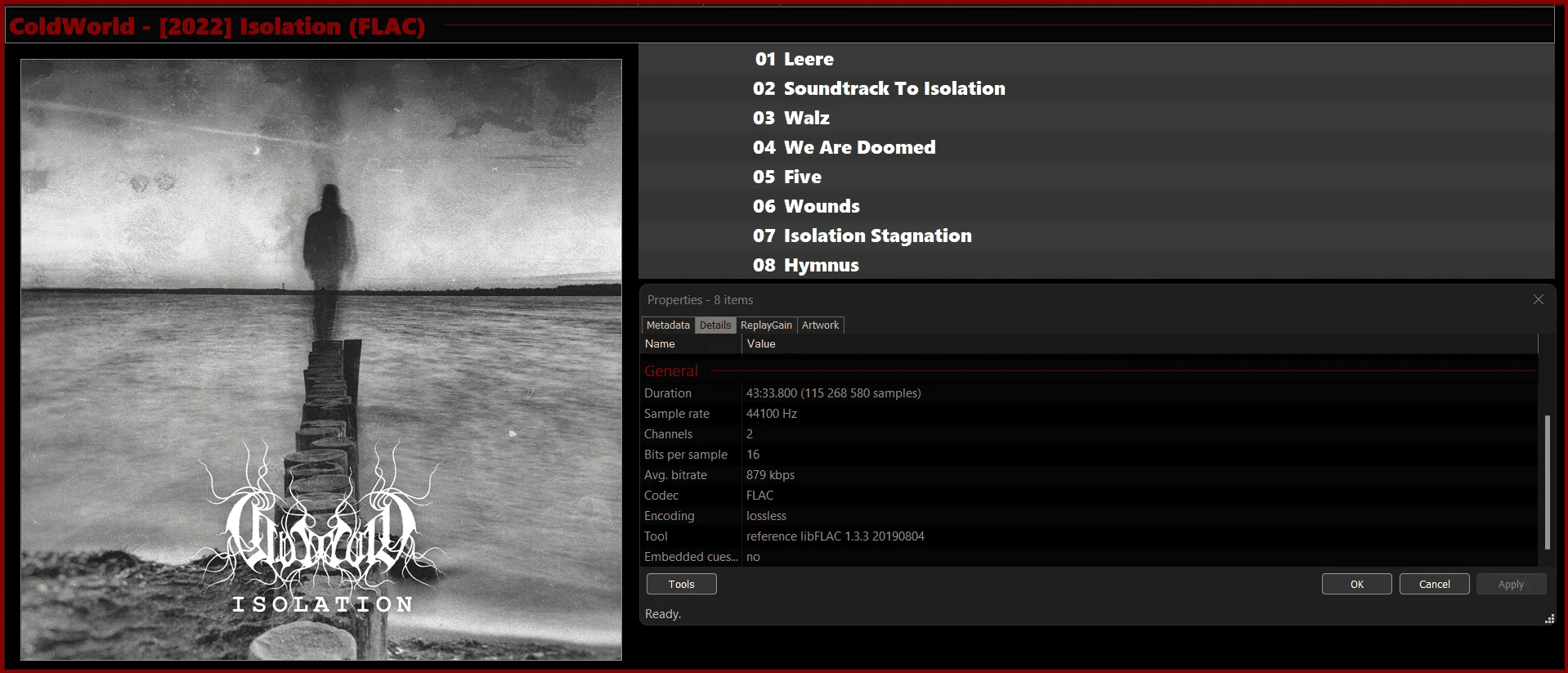
Task: Select the Tool reference libFLAC value
Action: (835, 536)
